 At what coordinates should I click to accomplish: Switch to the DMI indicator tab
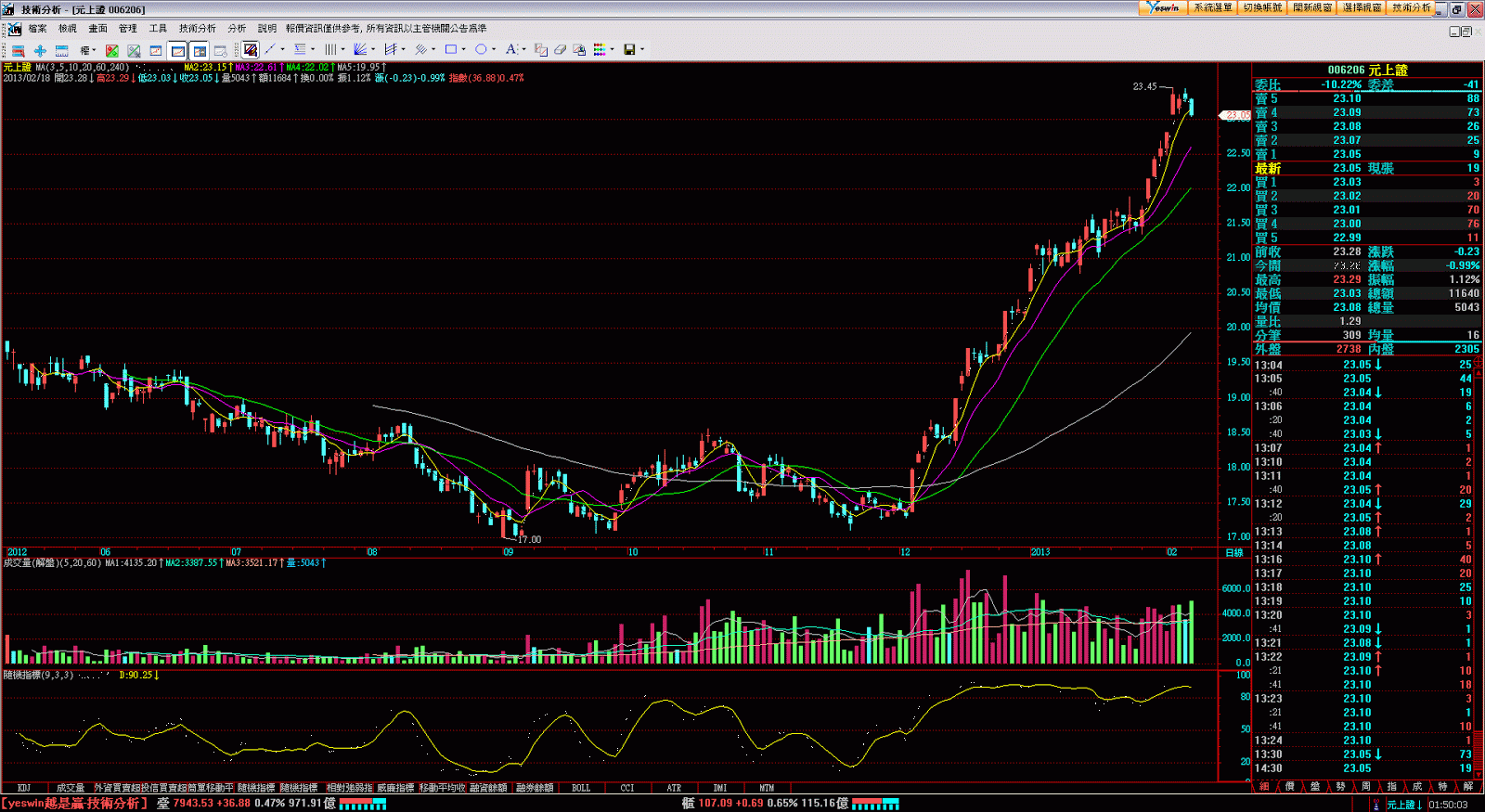[x=720, y=788]
